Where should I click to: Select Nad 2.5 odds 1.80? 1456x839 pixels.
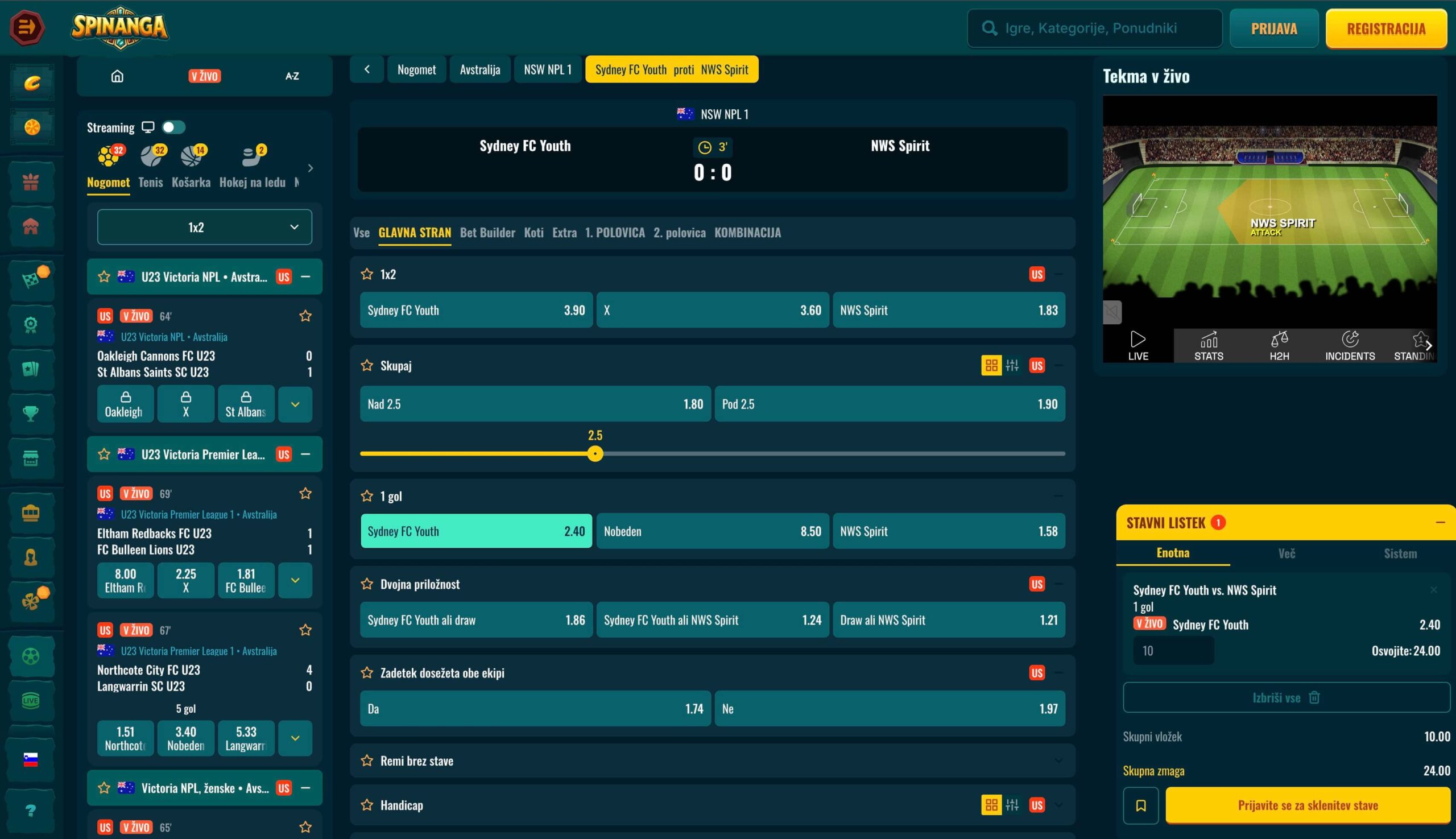tap(535, 404)
